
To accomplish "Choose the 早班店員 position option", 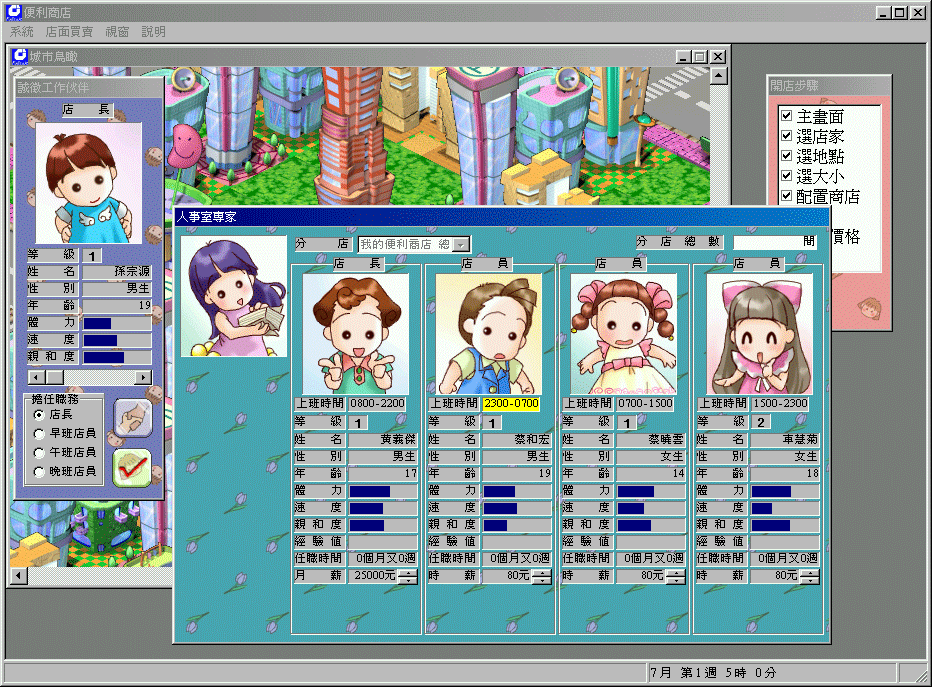I will pyautogui.click(x=40, y=433).
